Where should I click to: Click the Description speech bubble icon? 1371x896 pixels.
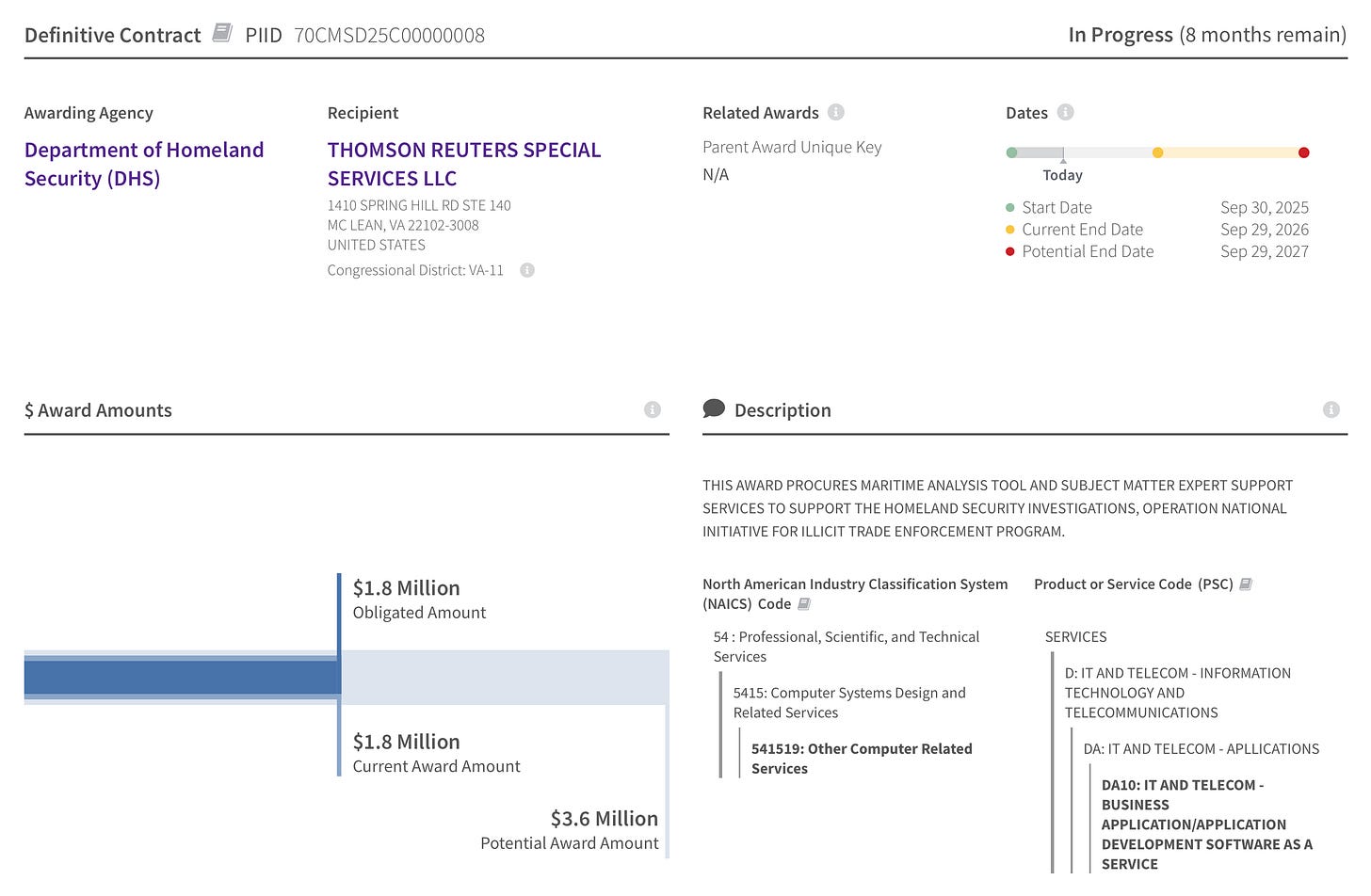click(x=714, y=408)
